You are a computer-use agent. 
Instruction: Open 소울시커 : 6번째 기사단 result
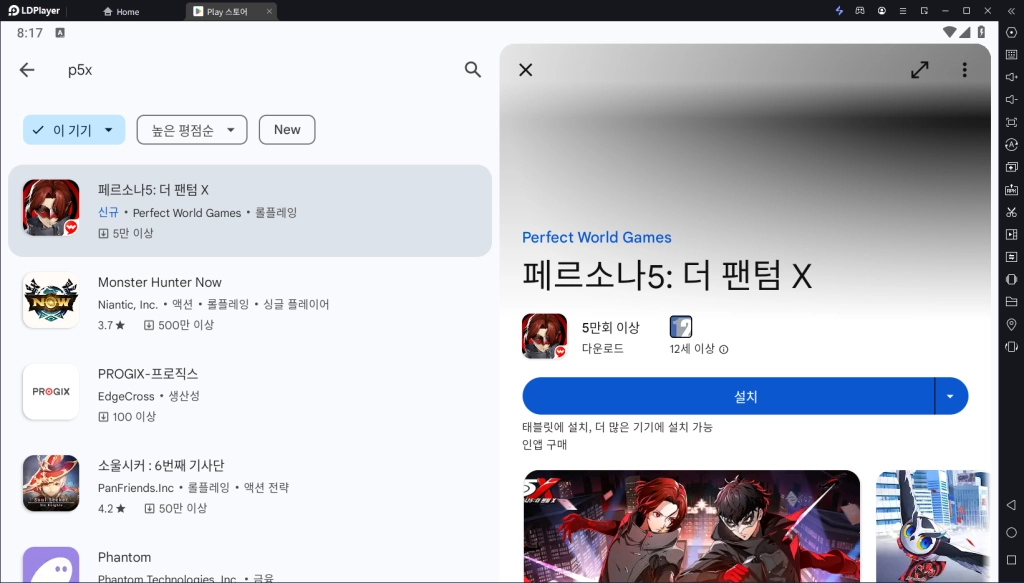249,485
